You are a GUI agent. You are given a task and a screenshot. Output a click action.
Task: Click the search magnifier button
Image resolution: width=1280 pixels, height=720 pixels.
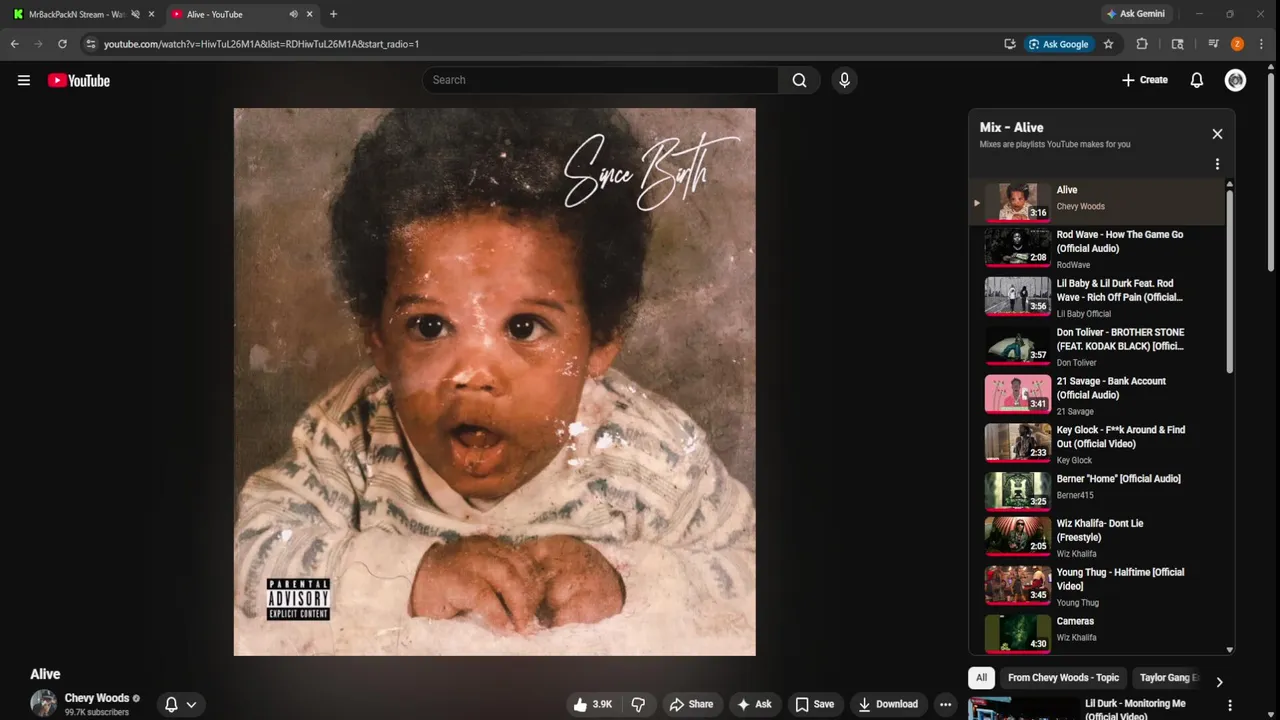coord(799,80)
